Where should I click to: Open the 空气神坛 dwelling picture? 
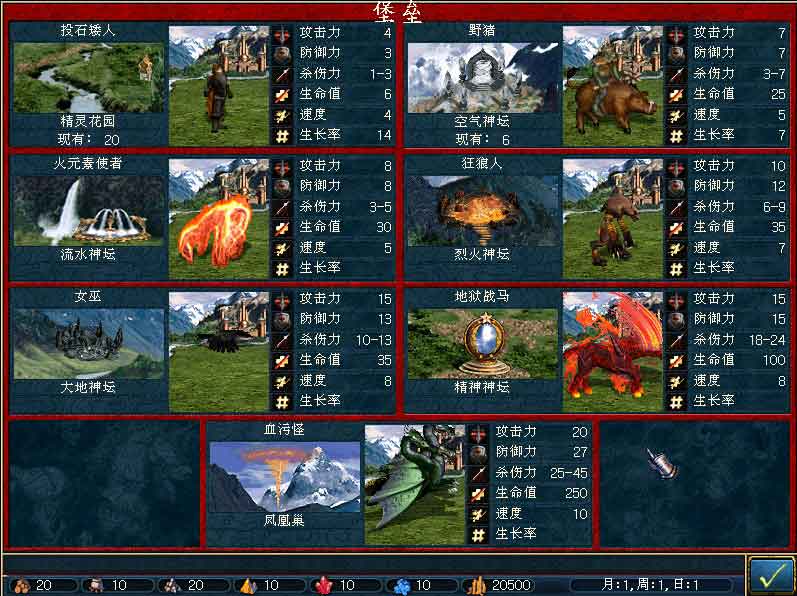pyautogui.click(x=482, y=78)
